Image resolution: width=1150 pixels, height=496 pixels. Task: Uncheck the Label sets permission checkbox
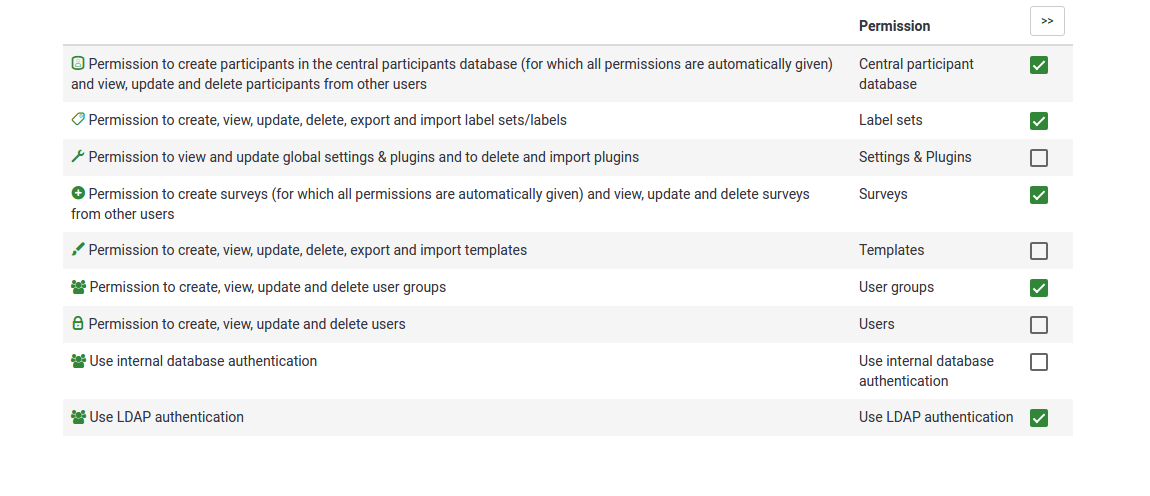[x=1039, y=121]
